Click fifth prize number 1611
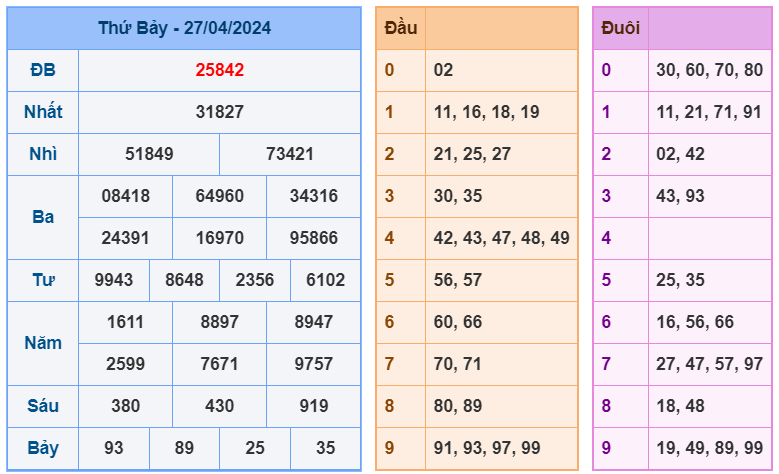This screenshot has width=779, height=474. click(x=126, y=322)
